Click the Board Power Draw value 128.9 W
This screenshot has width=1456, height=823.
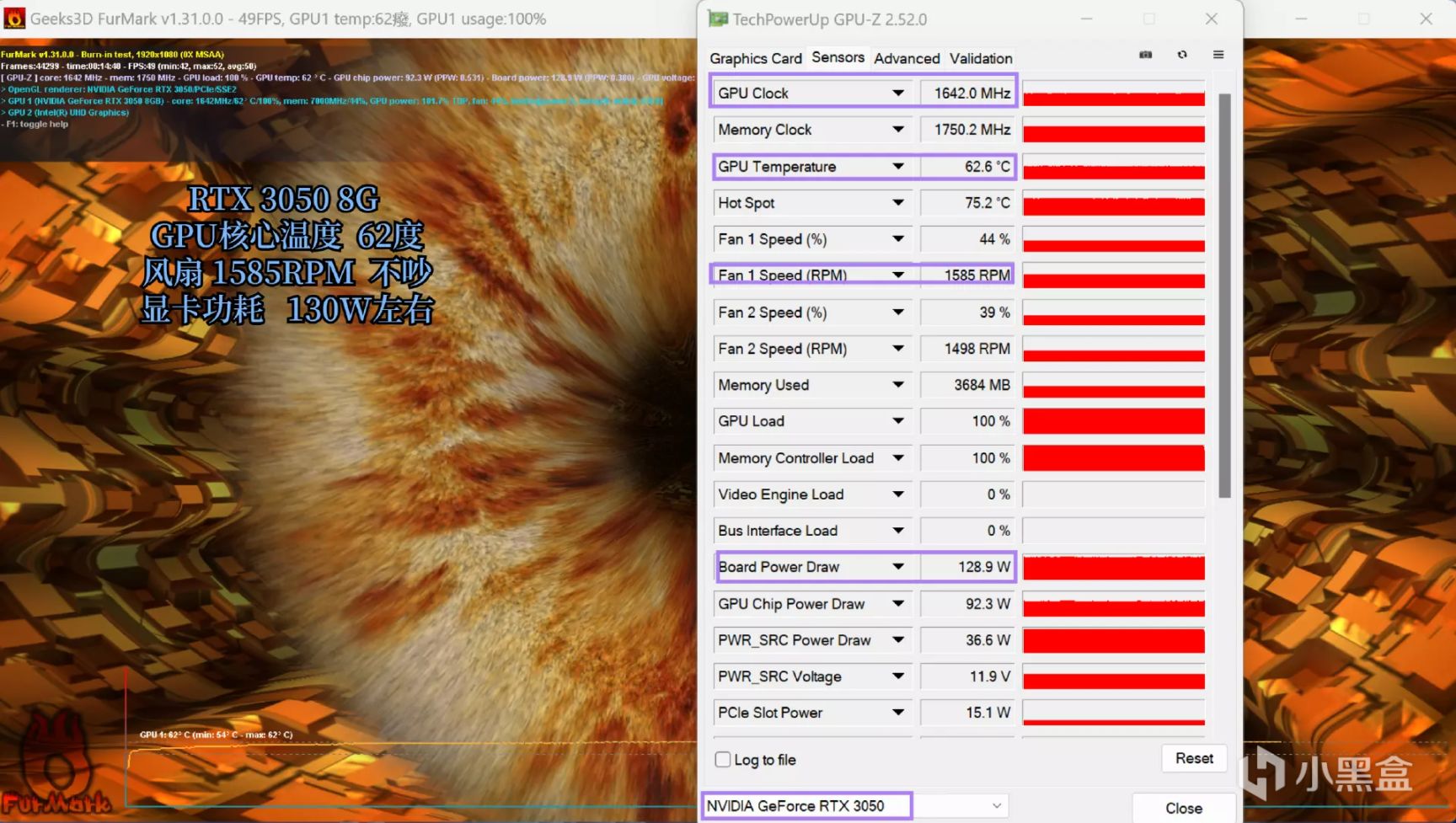pyautogui.click(x=967, y=566)
